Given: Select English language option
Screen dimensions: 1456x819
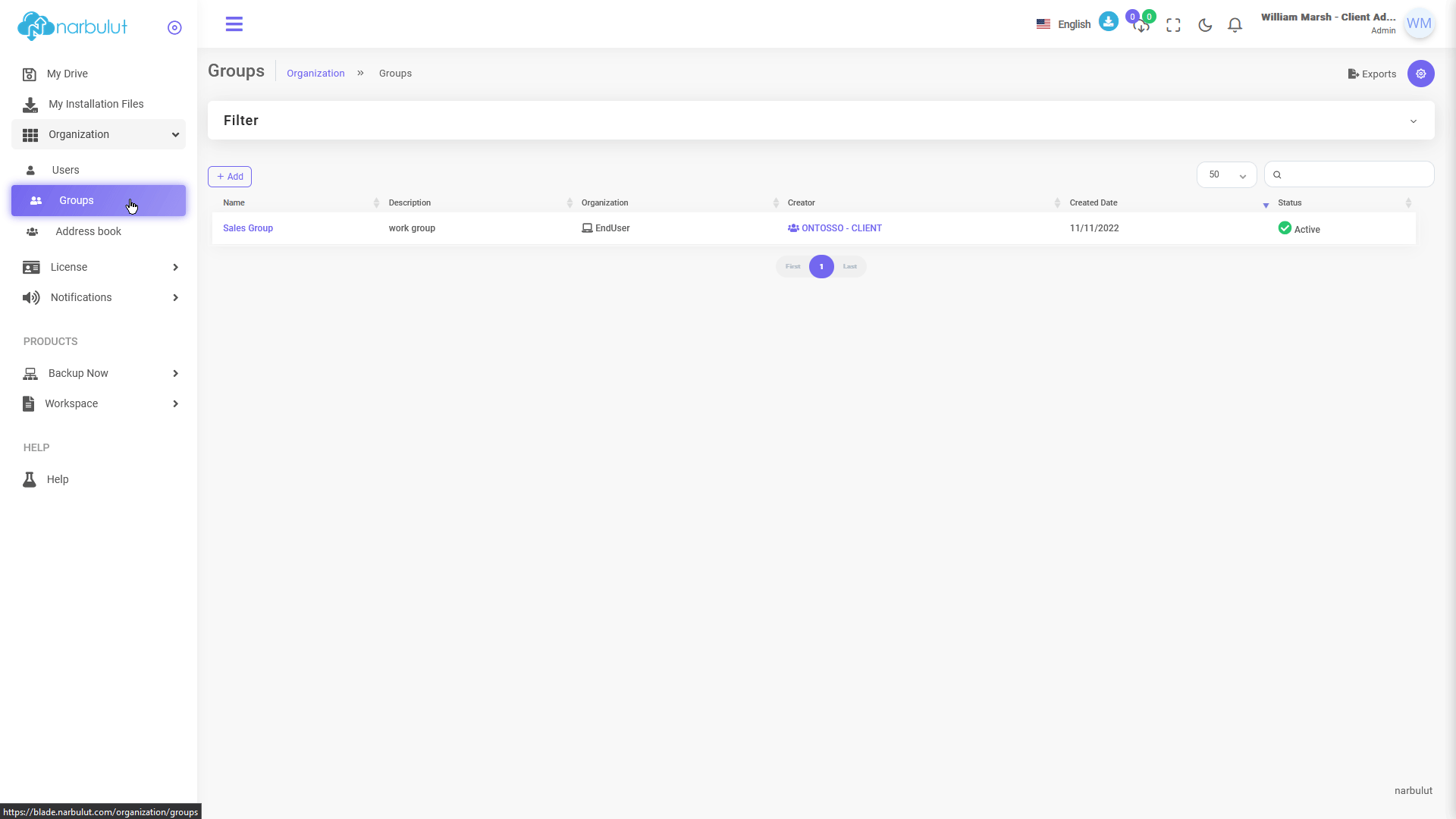Looking at the screenshot, I should click(x=1074, y=24).
